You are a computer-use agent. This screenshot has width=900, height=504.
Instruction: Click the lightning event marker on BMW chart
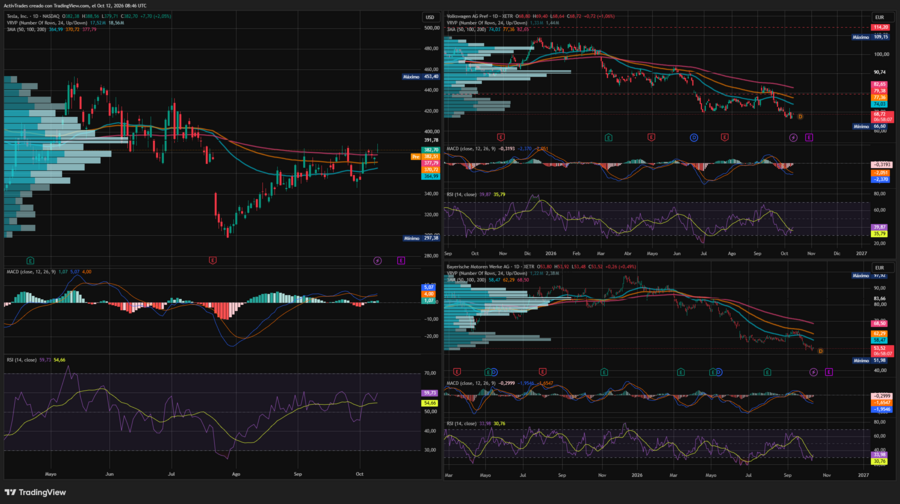(813, 373)
